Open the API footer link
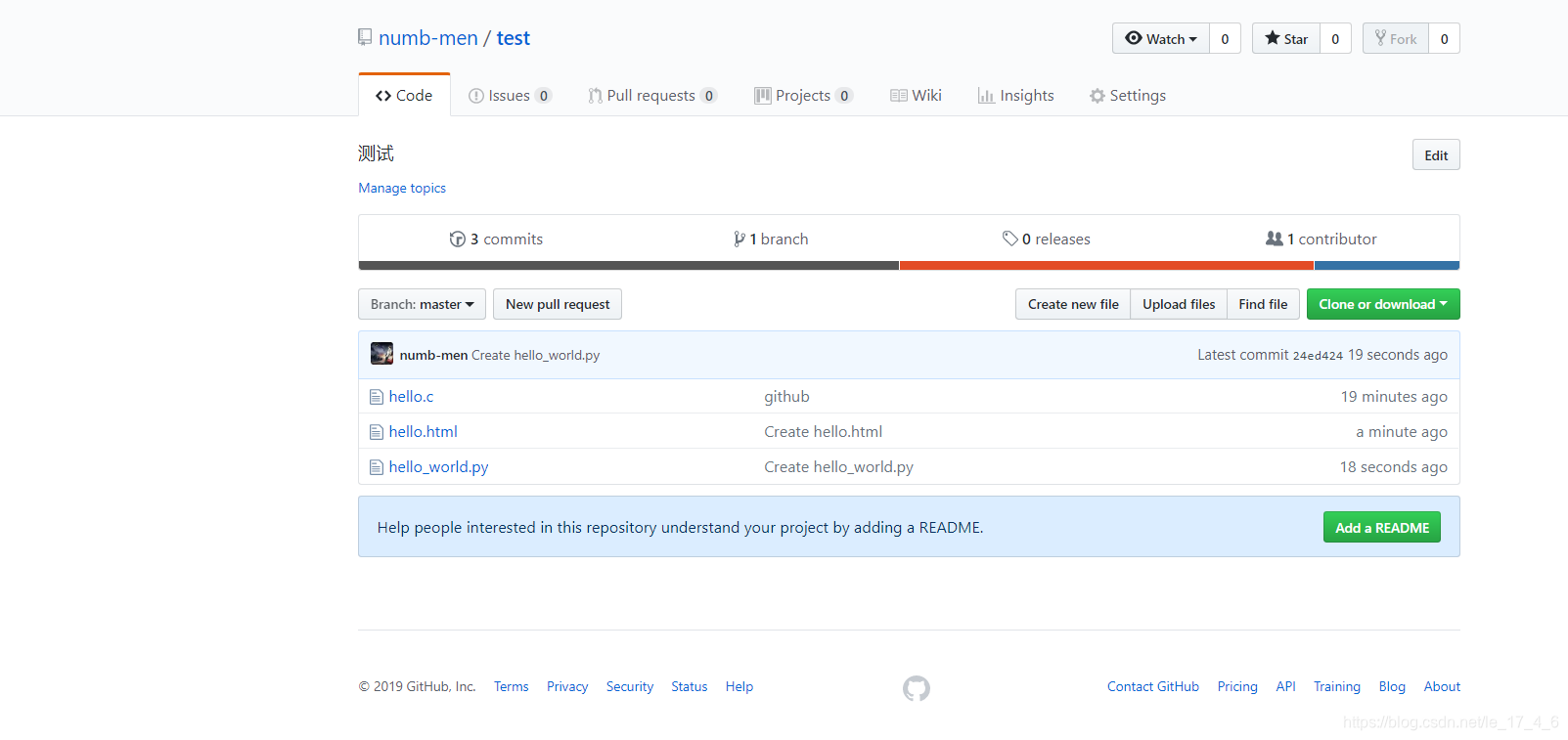This screenshot has width=1568, height=740. (x=1285, y=686)
